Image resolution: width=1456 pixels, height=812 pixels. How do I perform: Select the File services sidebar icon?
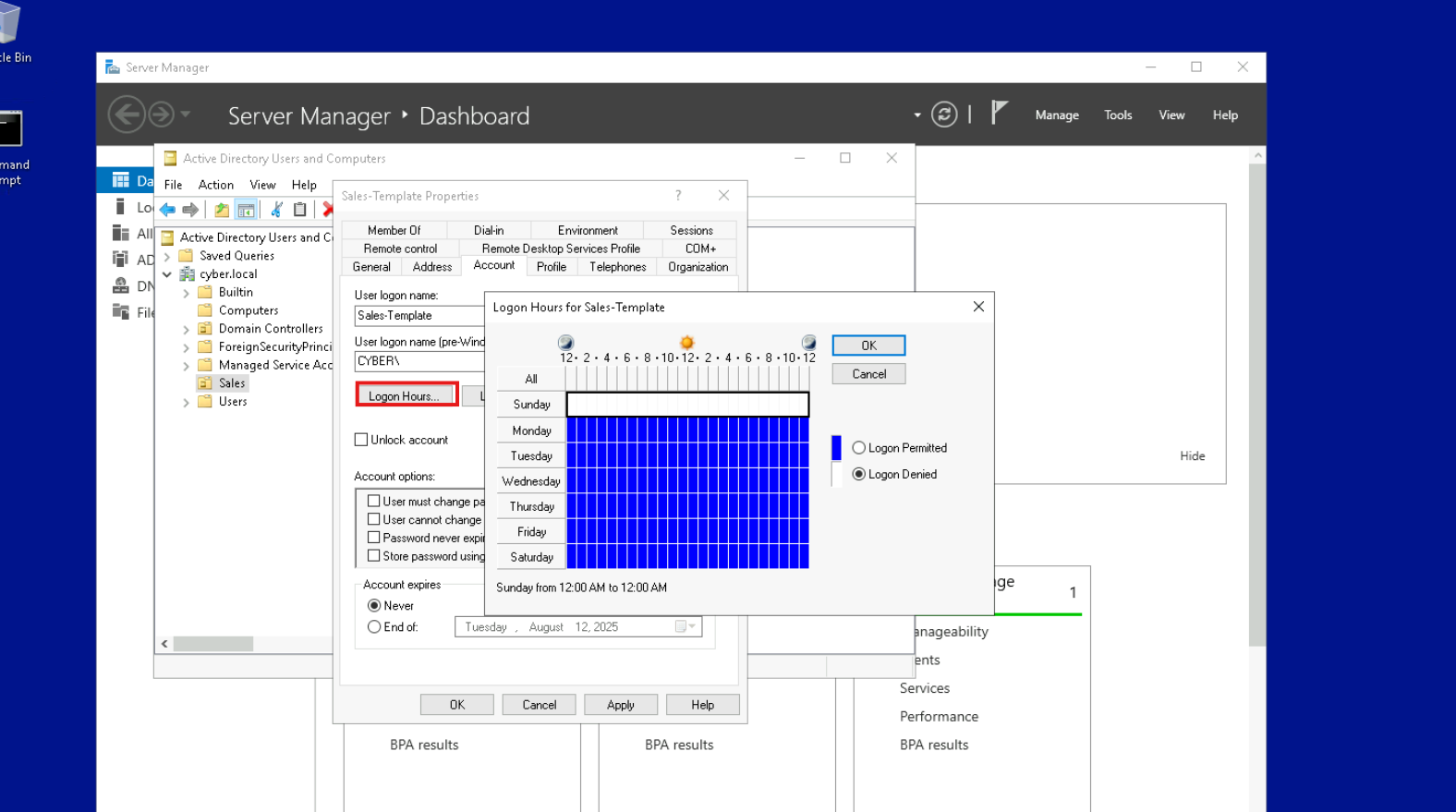tap(120, 312)
